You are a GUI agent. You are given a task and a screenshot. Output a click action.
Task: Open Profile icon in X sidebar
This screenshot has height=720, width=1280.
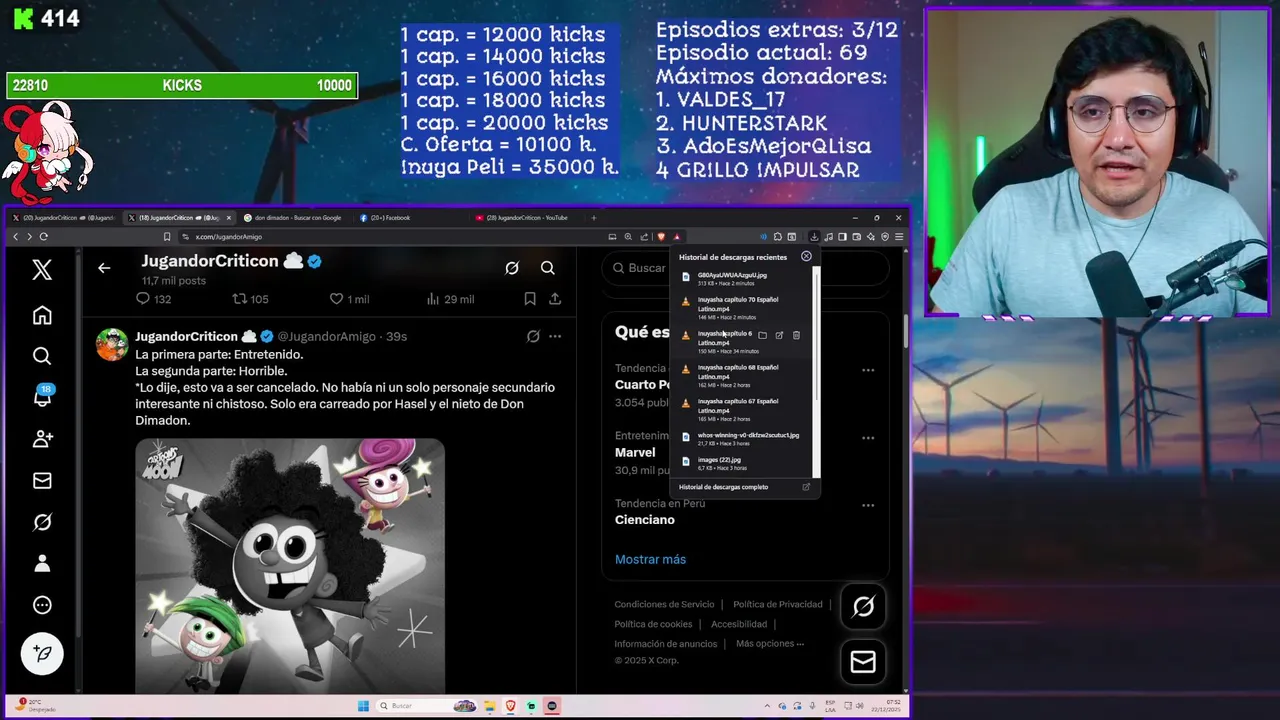point(42,563)
